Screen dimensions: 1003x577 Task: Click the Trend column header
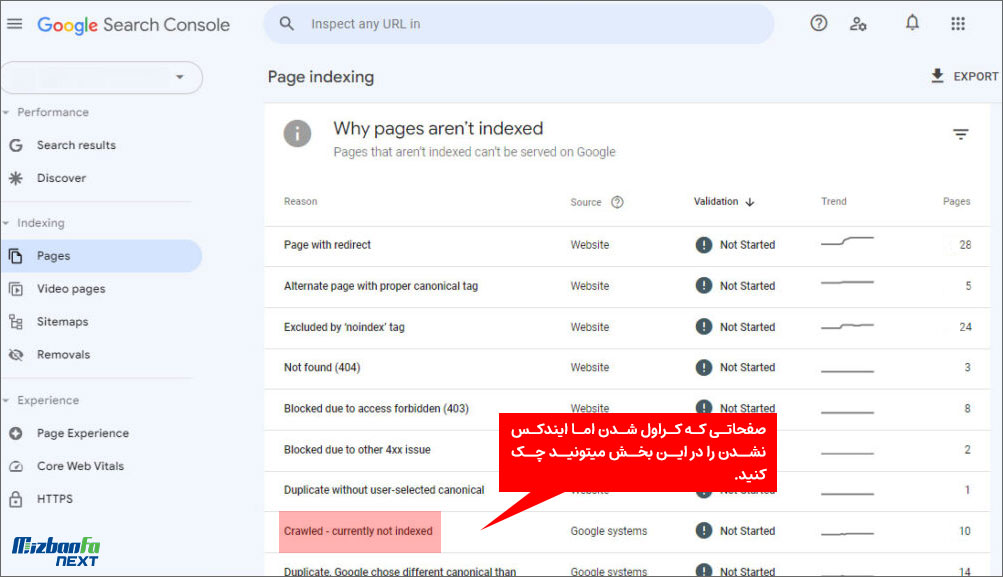click(833, 202)
